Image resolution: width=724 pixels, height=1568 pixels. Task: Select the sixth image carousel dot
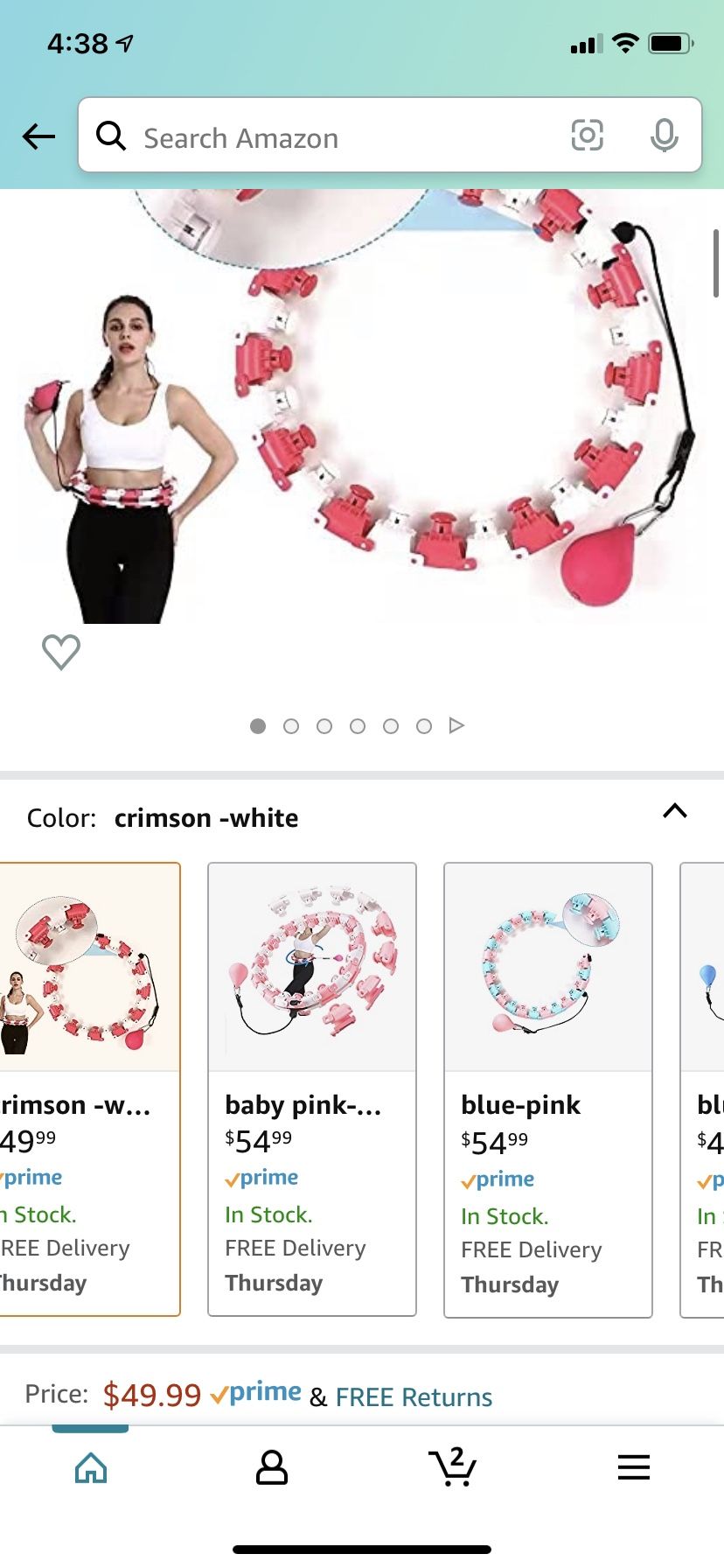pyautogui.click(x=424, y=726)
